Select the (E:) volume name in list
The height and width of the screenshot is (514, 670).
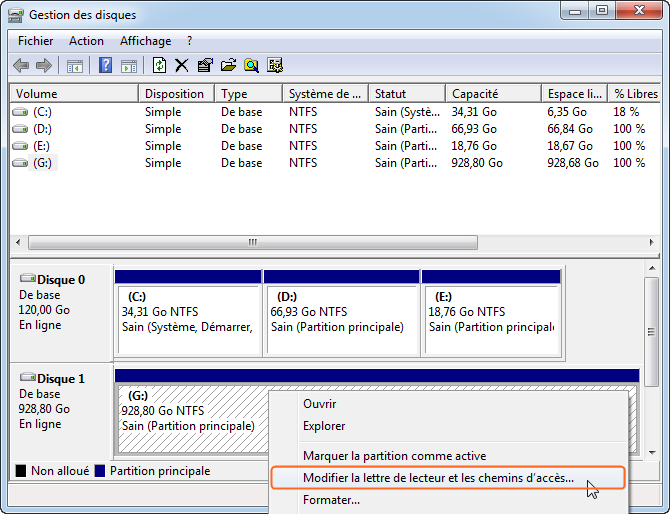pos(41,146)
